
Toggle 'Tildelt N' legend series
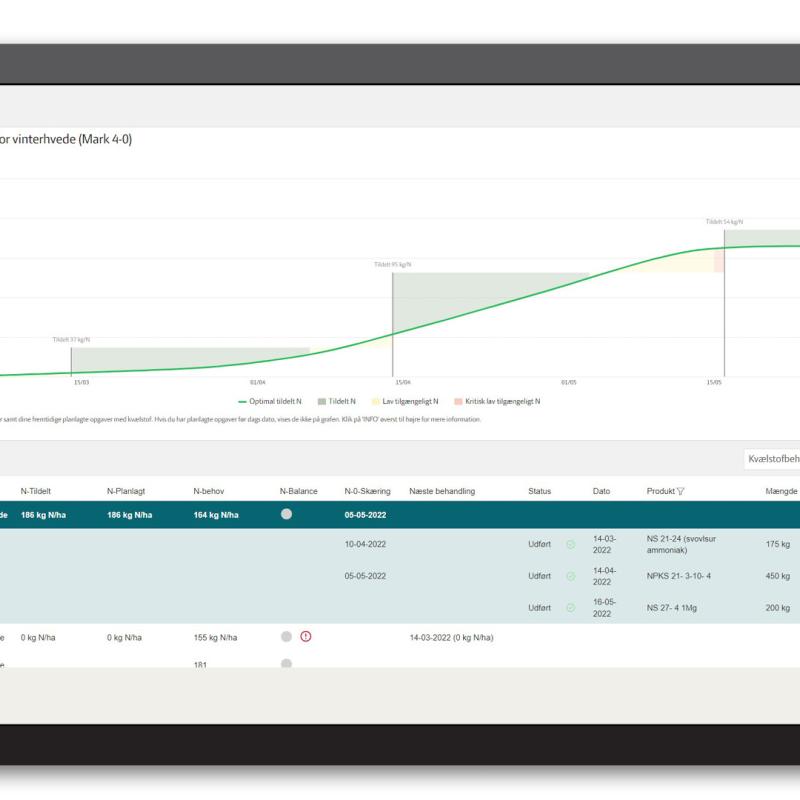click(337, 402)
